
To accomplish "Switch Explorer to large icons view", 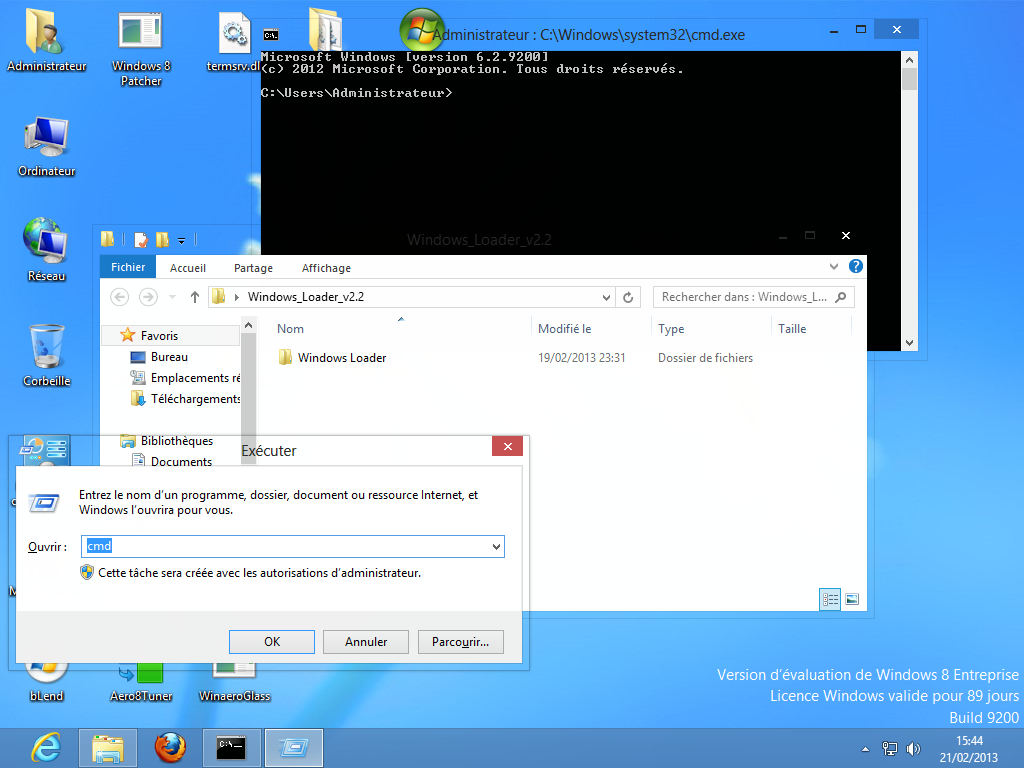I will (x=852, y=599).
